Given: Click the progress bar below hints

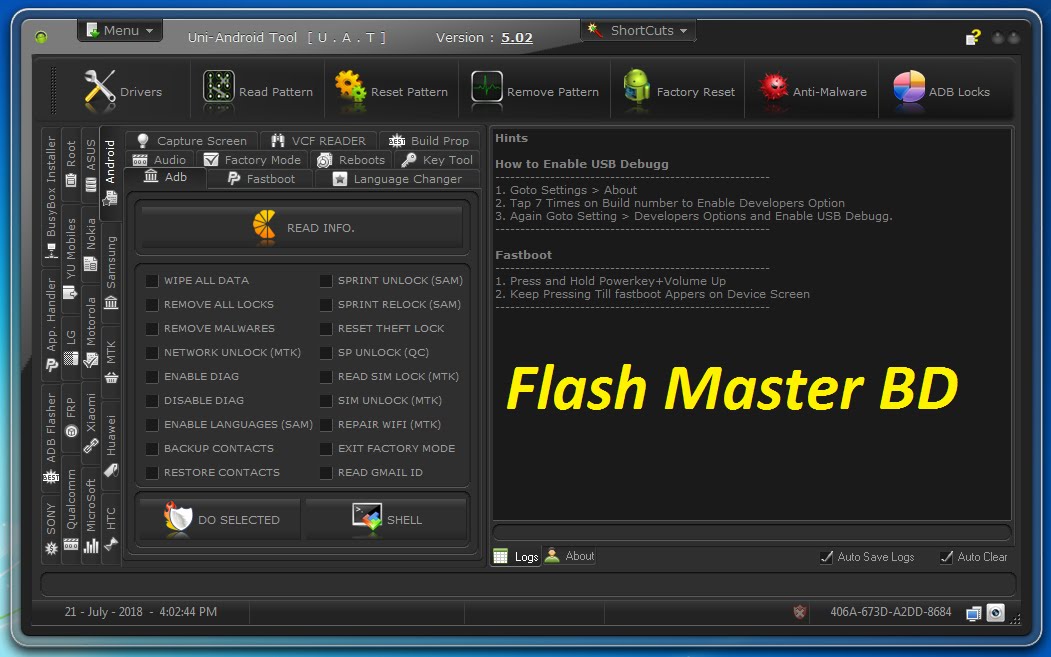Looking at the screenshot, I should coord(751,532).
